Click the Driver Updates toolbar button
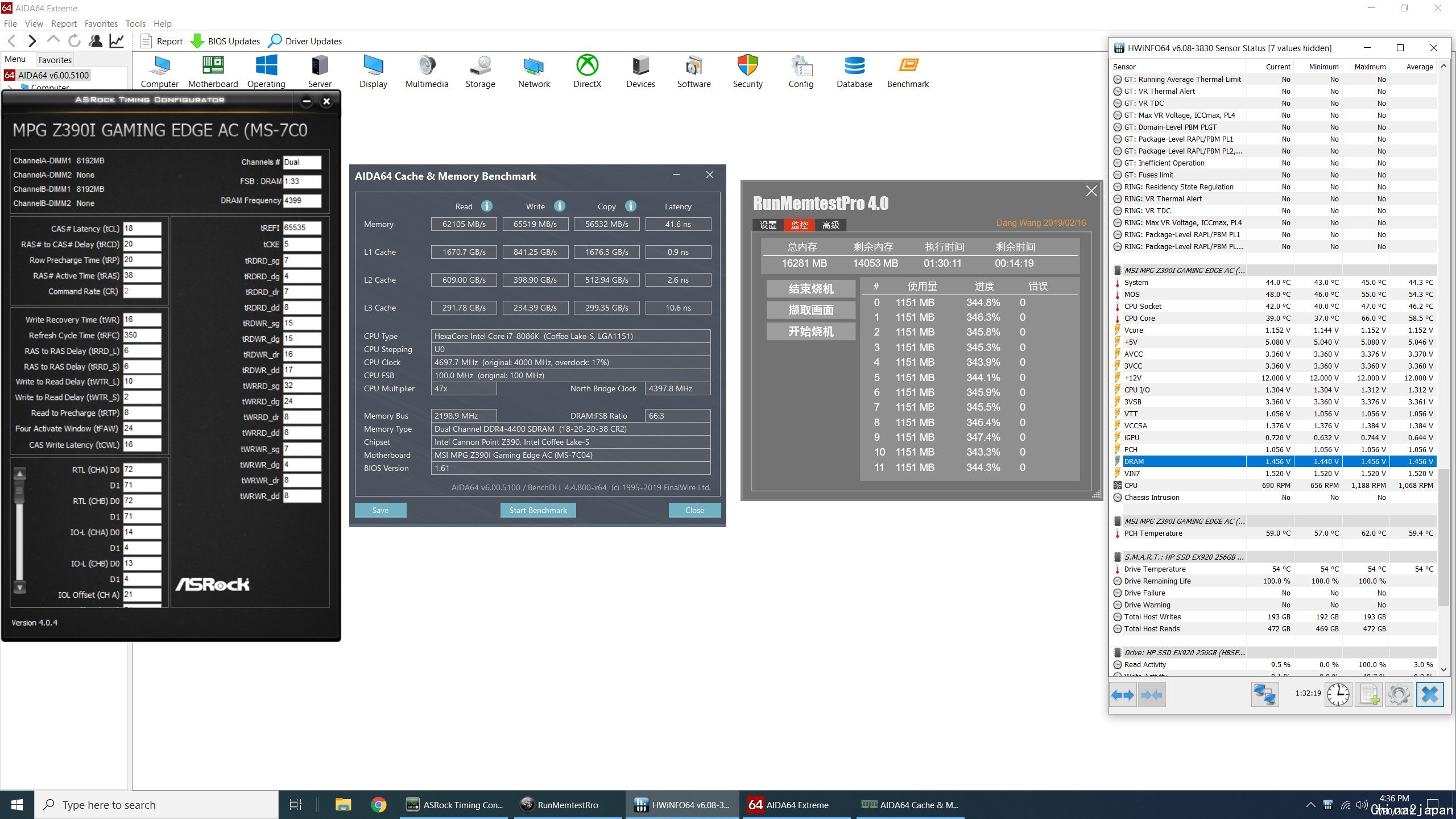 point(305,41)
